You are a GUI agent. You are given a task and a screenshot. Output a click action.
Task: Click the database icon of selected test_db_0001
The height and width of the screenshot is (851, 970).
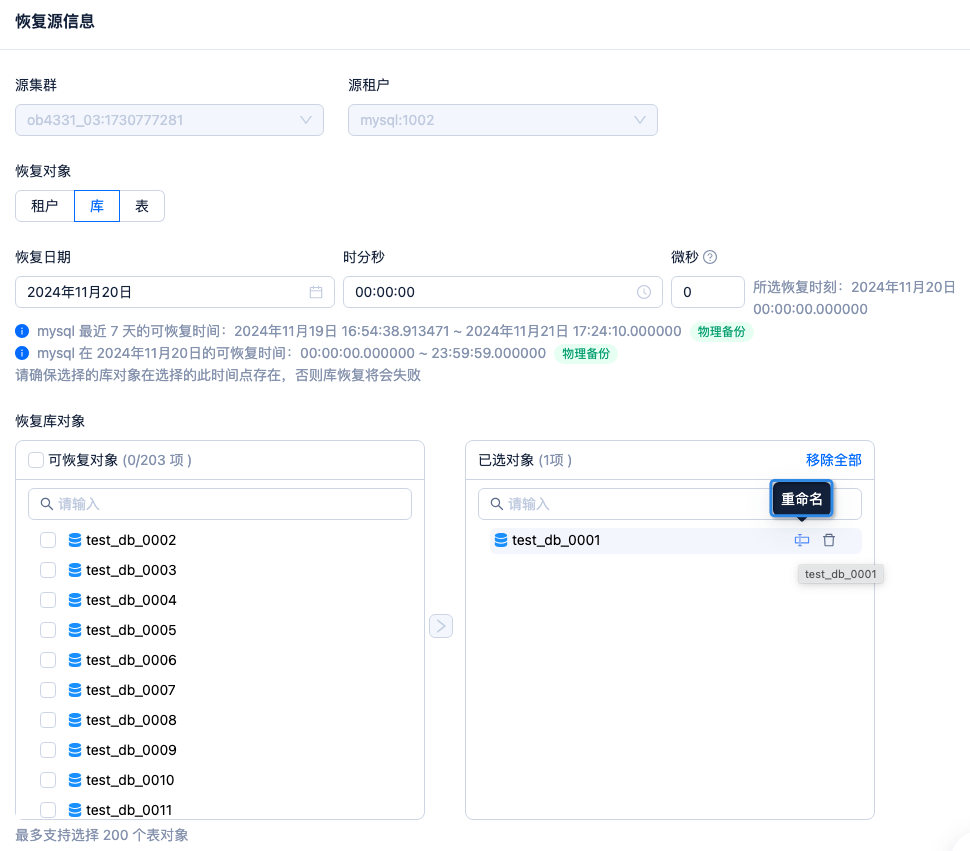coord(501,540)
